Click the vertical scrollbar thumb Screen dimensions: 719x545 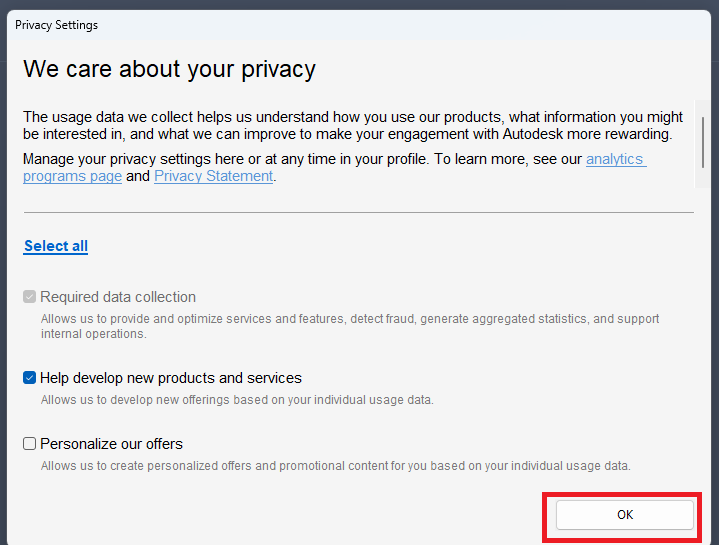tap(704, 140)
